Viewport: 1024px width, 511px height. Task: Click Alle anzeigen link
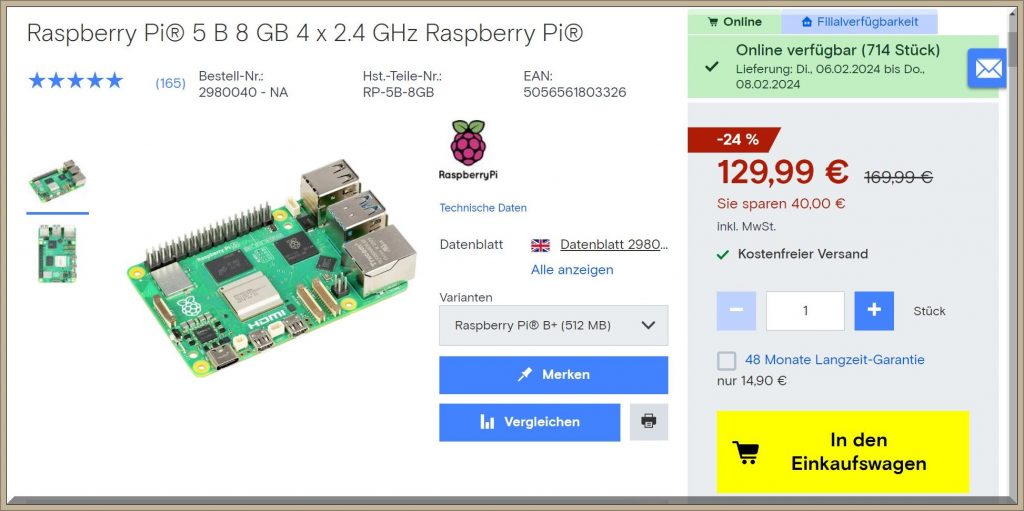pos(572,269)
